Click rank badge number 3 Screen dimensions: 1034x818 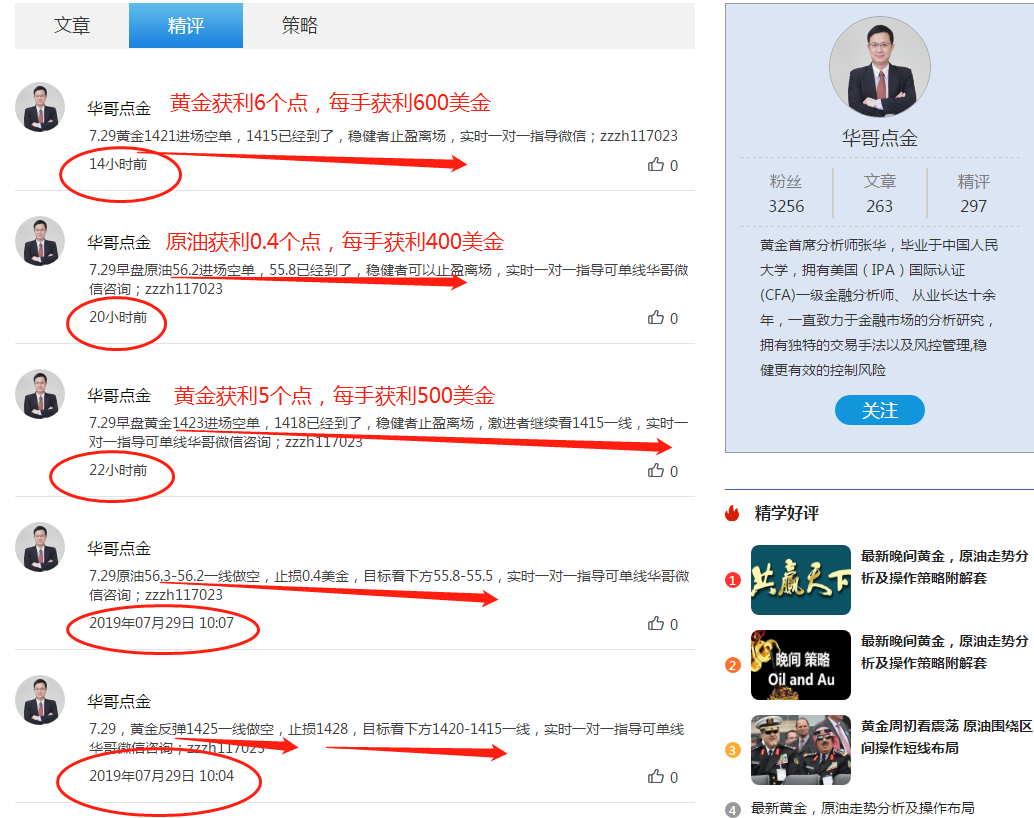pyautogui.click(x=733, y=750)
